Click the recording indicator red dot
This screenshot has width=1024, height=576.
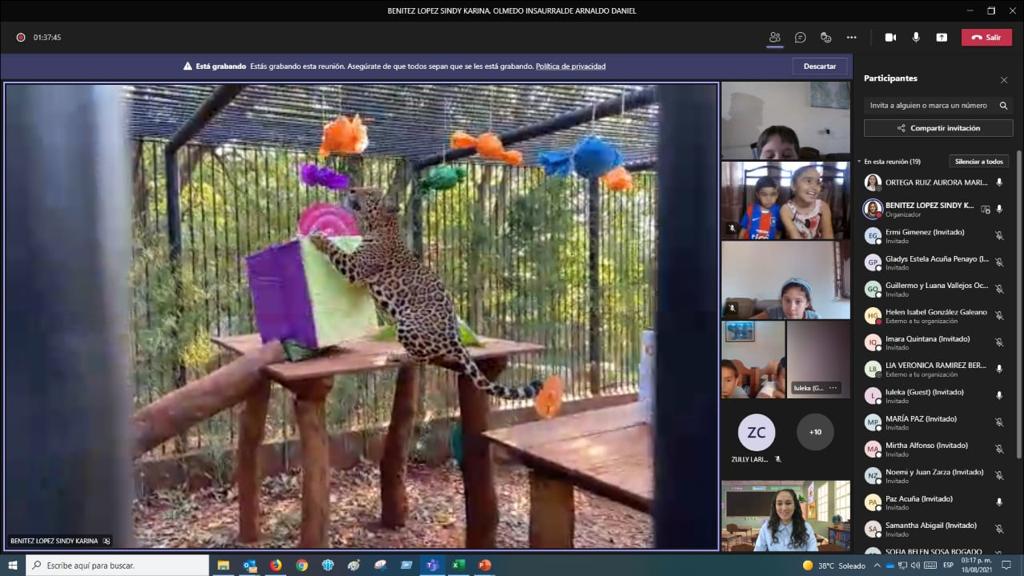click(20, 37)
